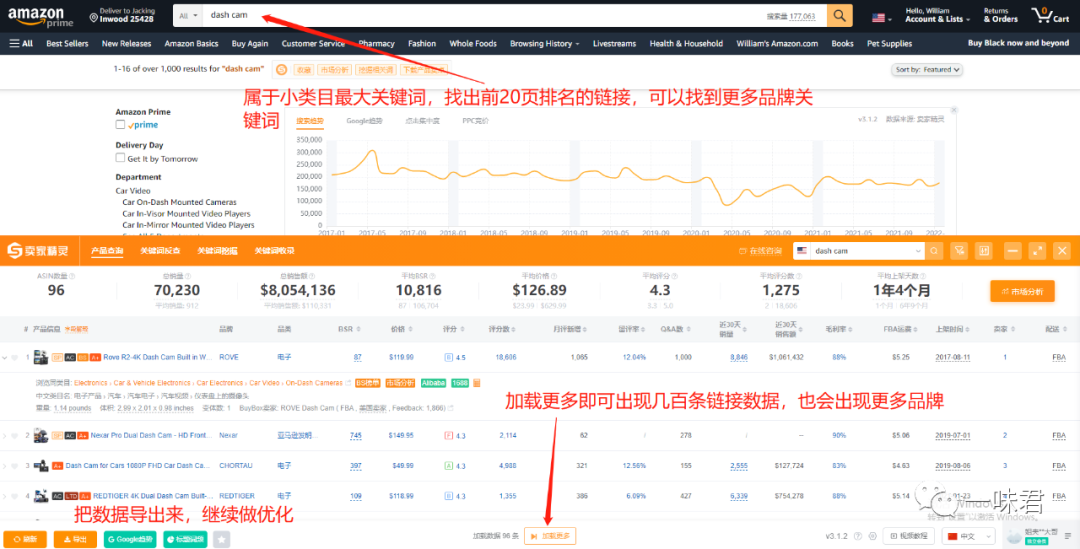1080x549 pixels.
Task: Expand the CHORTAU row details
Action: (x=5, y=466)
